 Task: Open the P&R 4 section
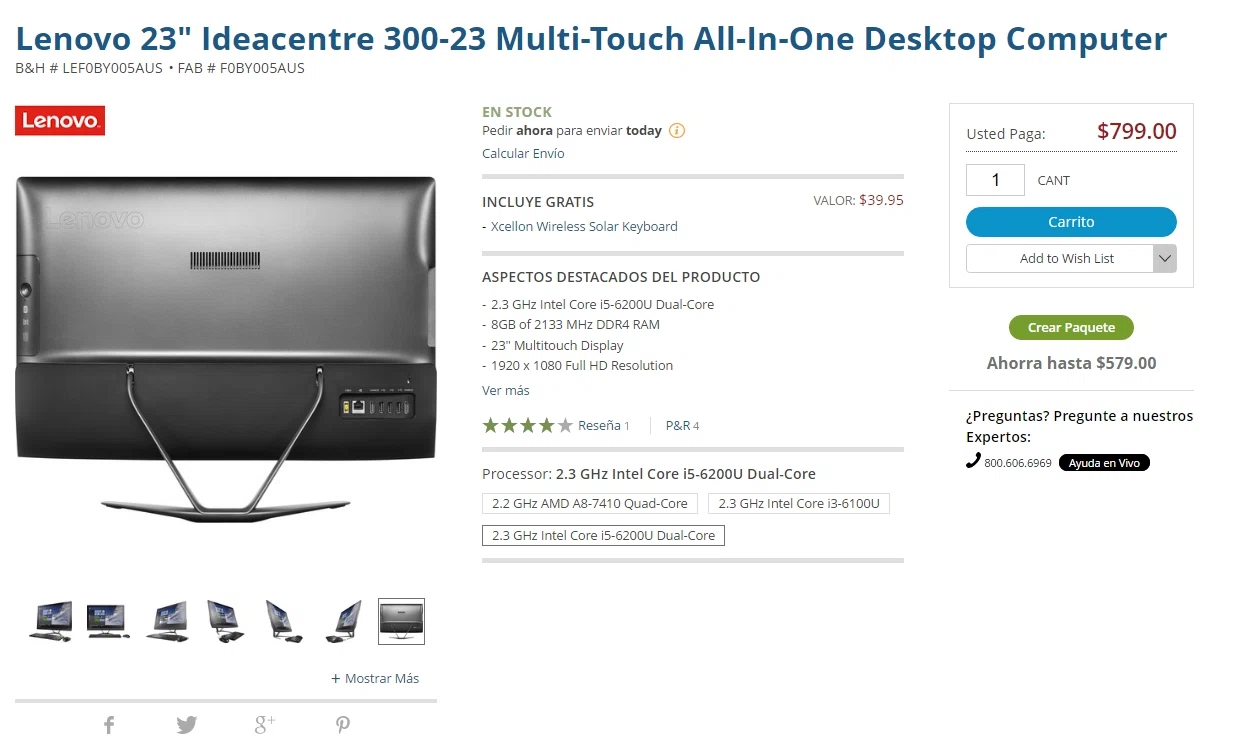click(682, 426)
